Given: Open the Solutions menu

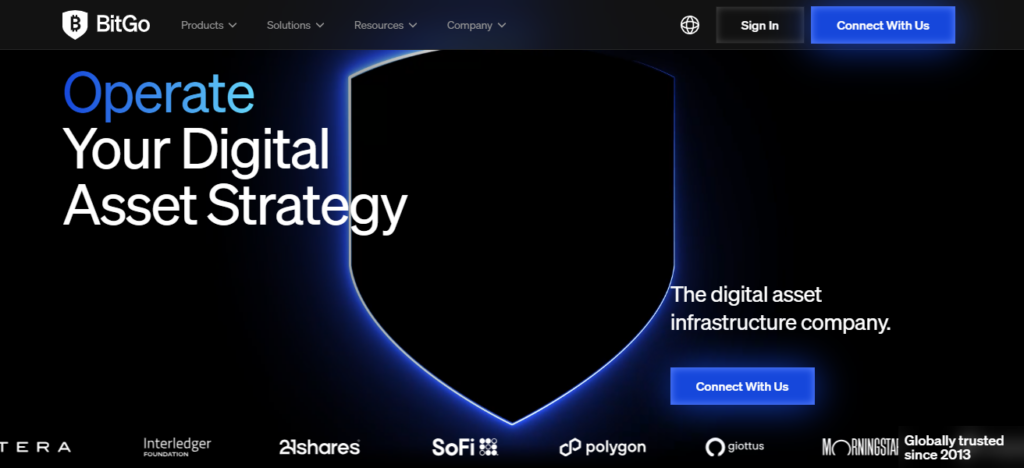Looking at the screenshot, I should (295, 25).
